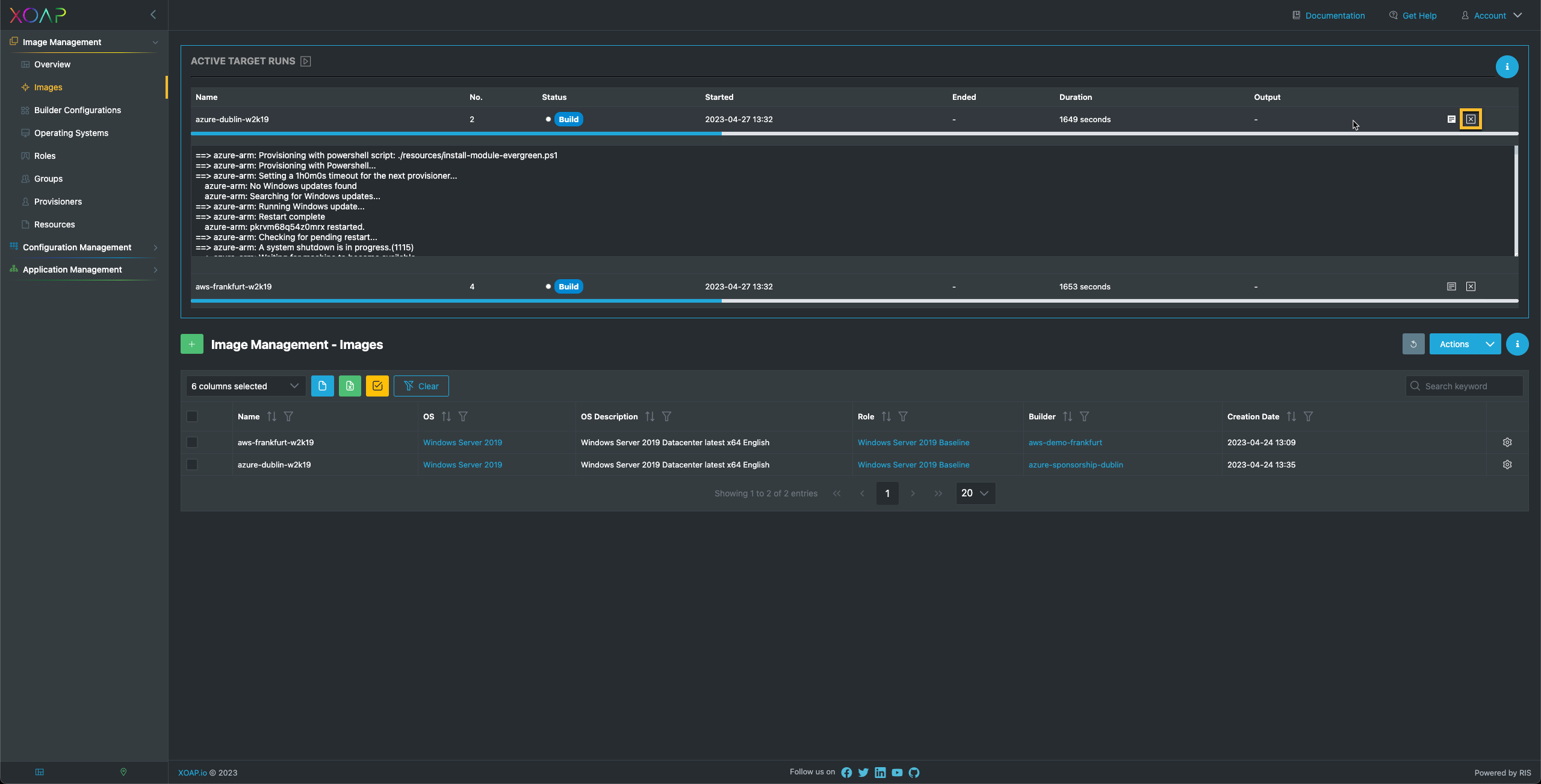
Task: Open the Account dropdown menu
Action: coord(1492,16)
